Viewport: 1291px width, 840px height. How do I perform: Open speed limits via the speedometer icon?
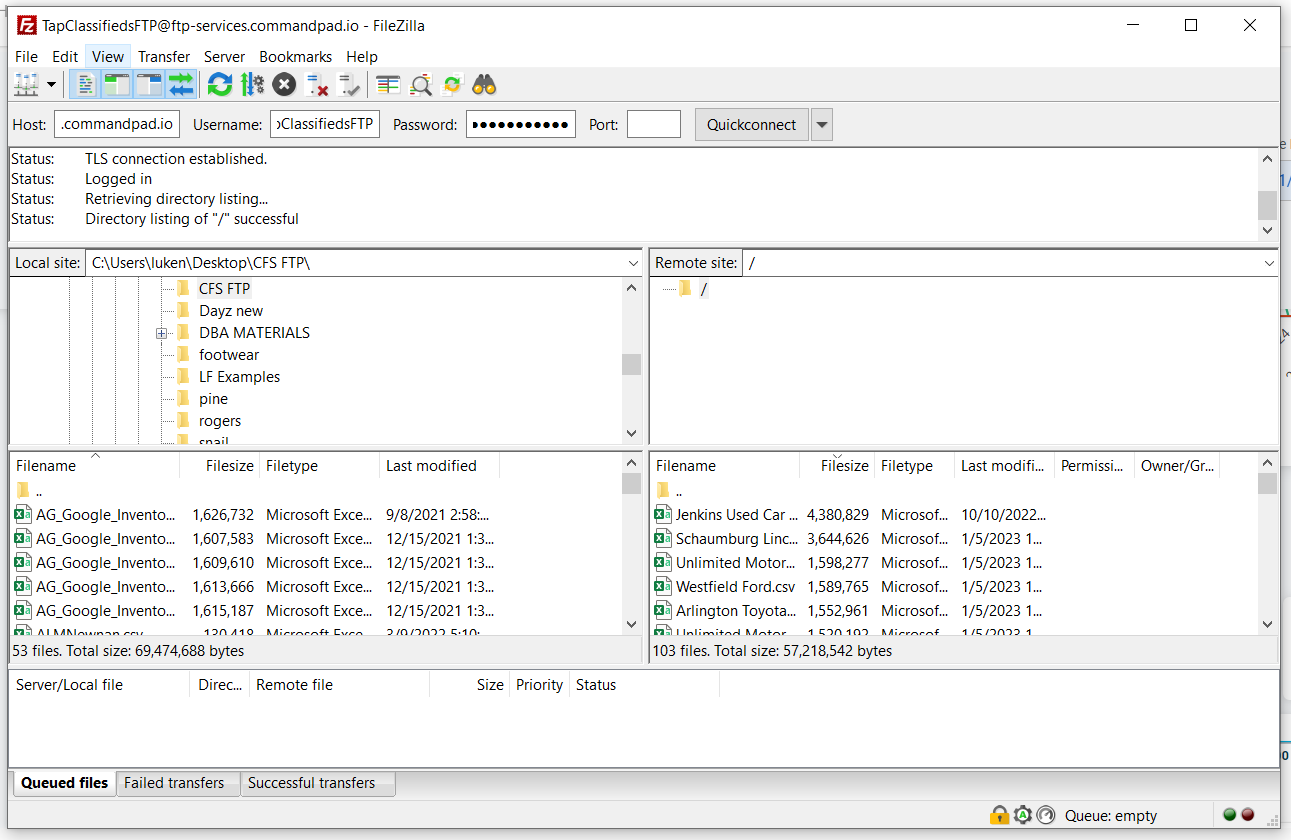point(1046,815)
